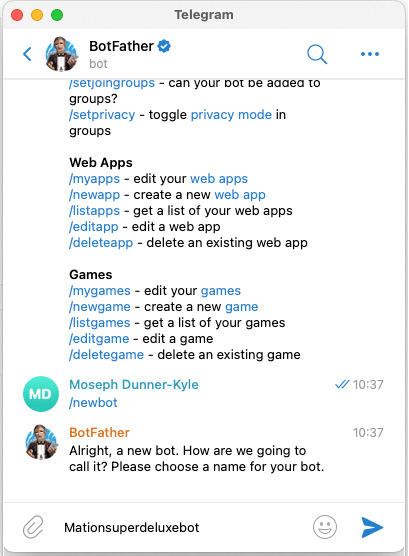Click the verified badge beside BotFather

click(x=164, y=46)
